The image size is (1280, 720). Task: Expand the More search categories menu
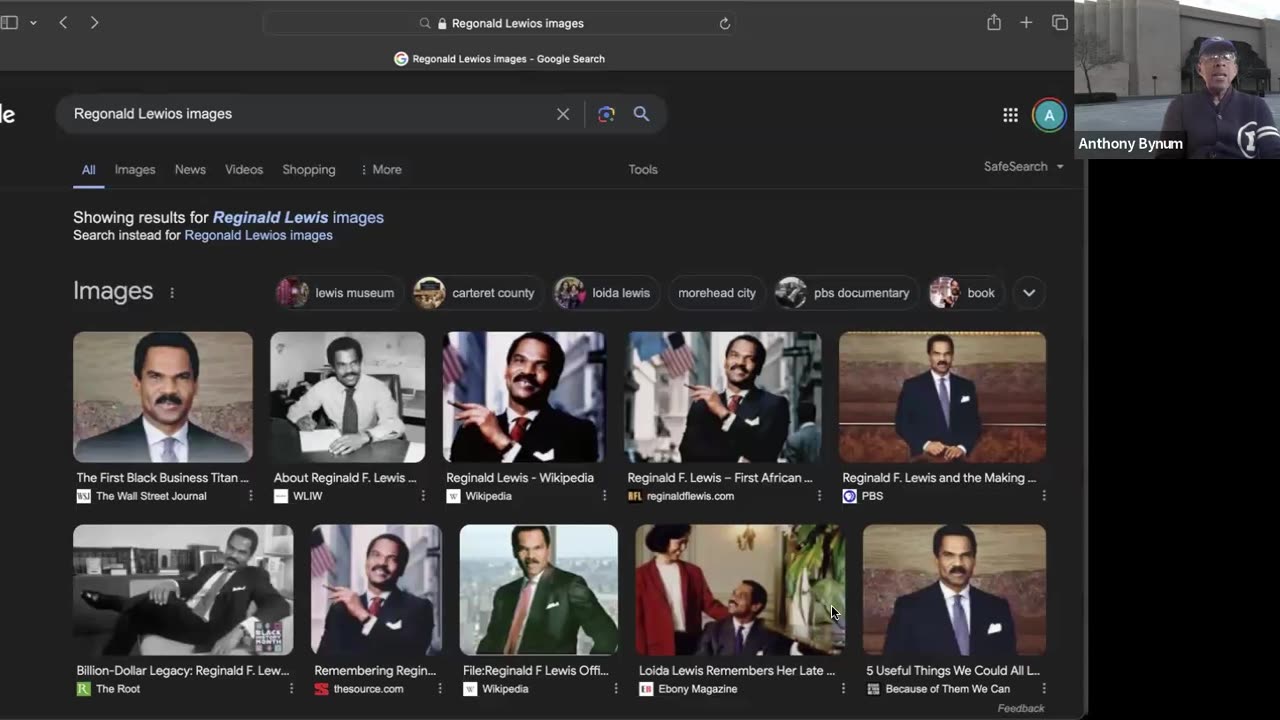coord(381,170)
